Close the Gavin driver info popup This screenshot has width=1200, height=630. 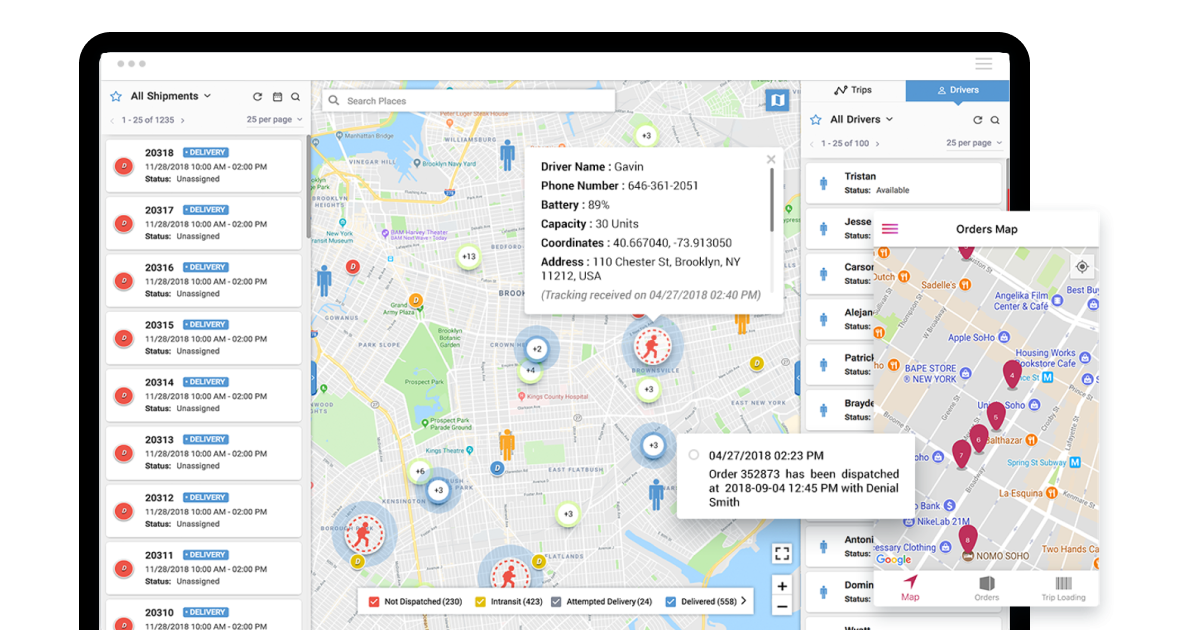(771, 159)
